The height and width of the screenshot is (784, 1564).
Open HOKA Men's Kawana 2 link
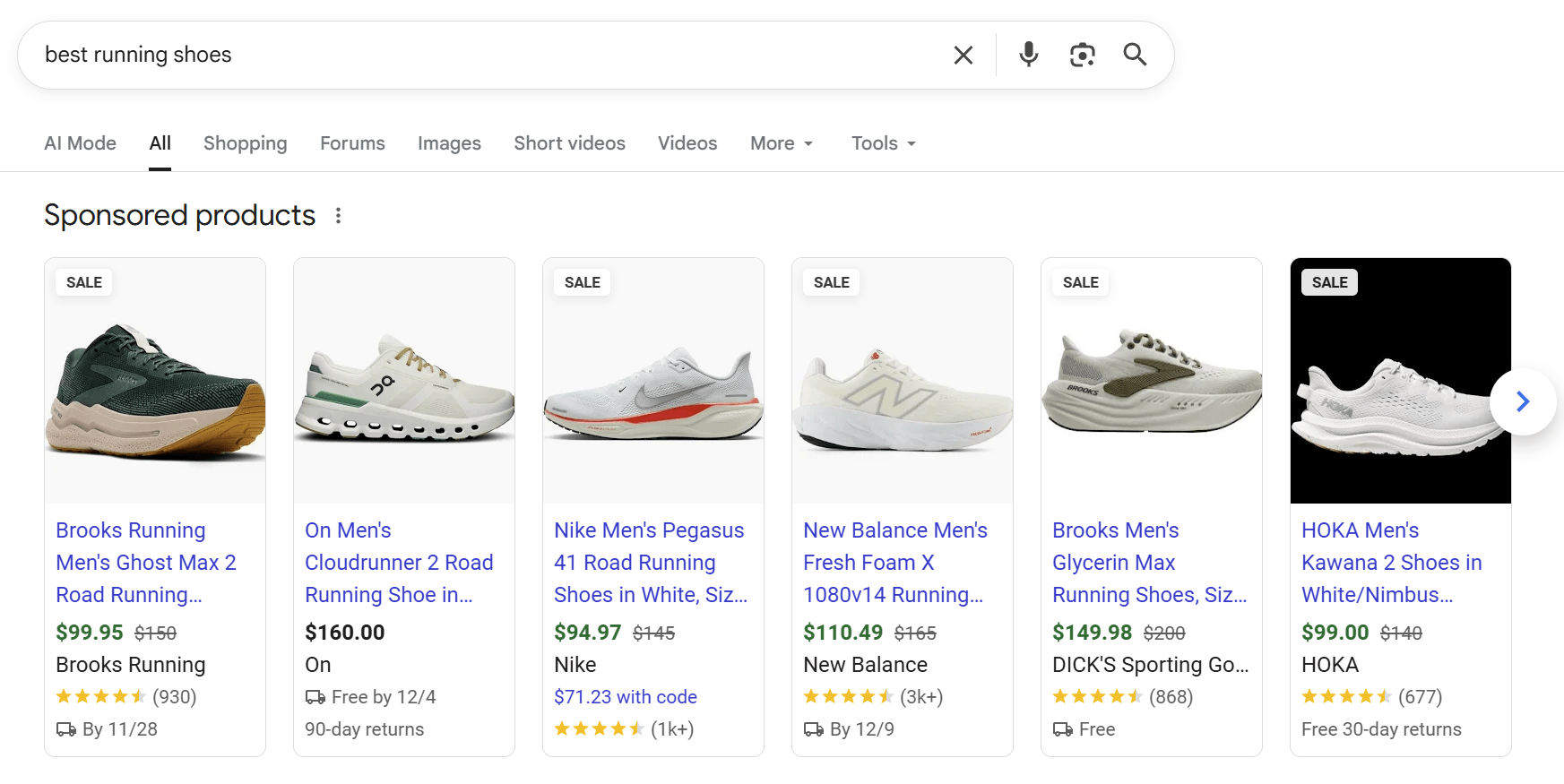click(x=1391, y=563)
